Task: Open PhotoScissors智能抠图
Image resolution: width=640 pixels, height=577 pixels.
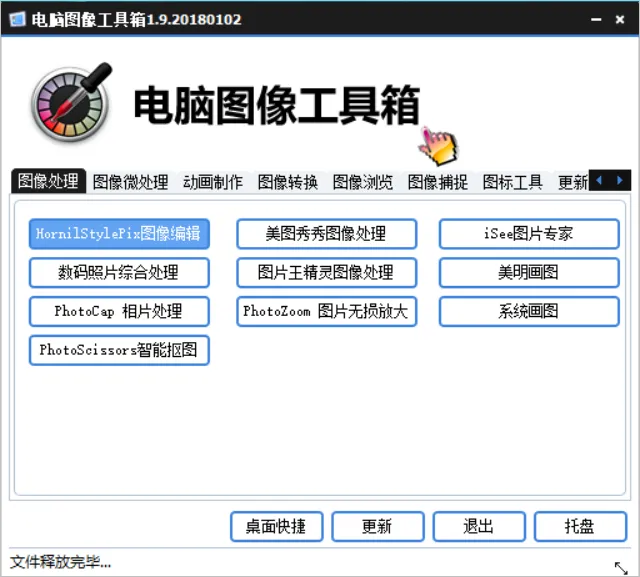Action: coord(119,350)
